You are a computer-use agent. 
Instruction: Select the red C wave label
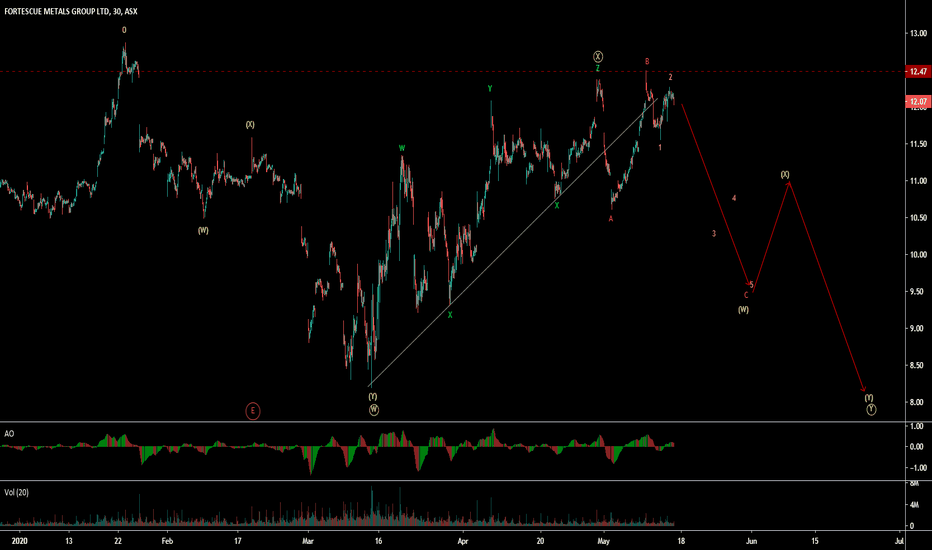tap(746, 295)
